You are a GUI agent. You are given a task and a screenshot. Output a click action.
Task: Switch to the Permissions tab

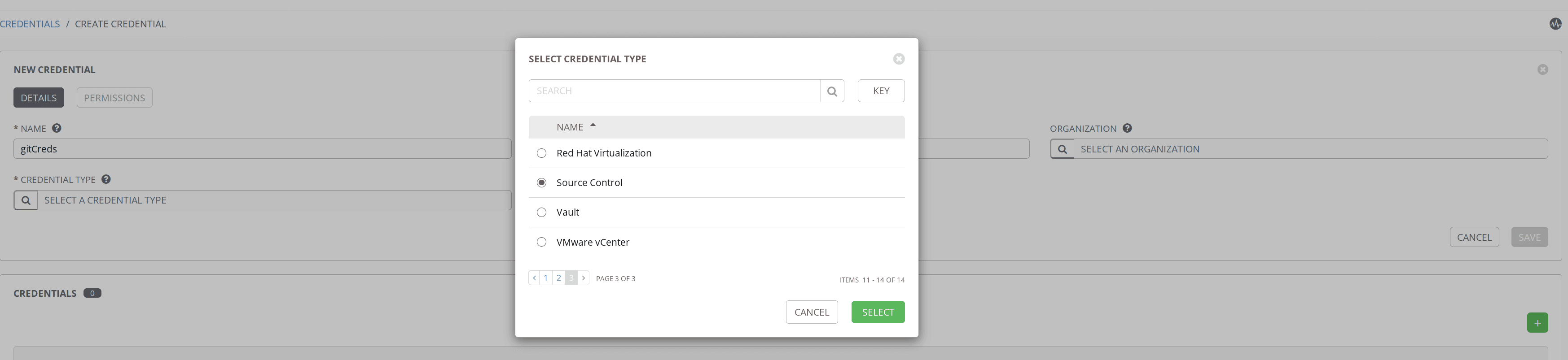coord(114,98)
